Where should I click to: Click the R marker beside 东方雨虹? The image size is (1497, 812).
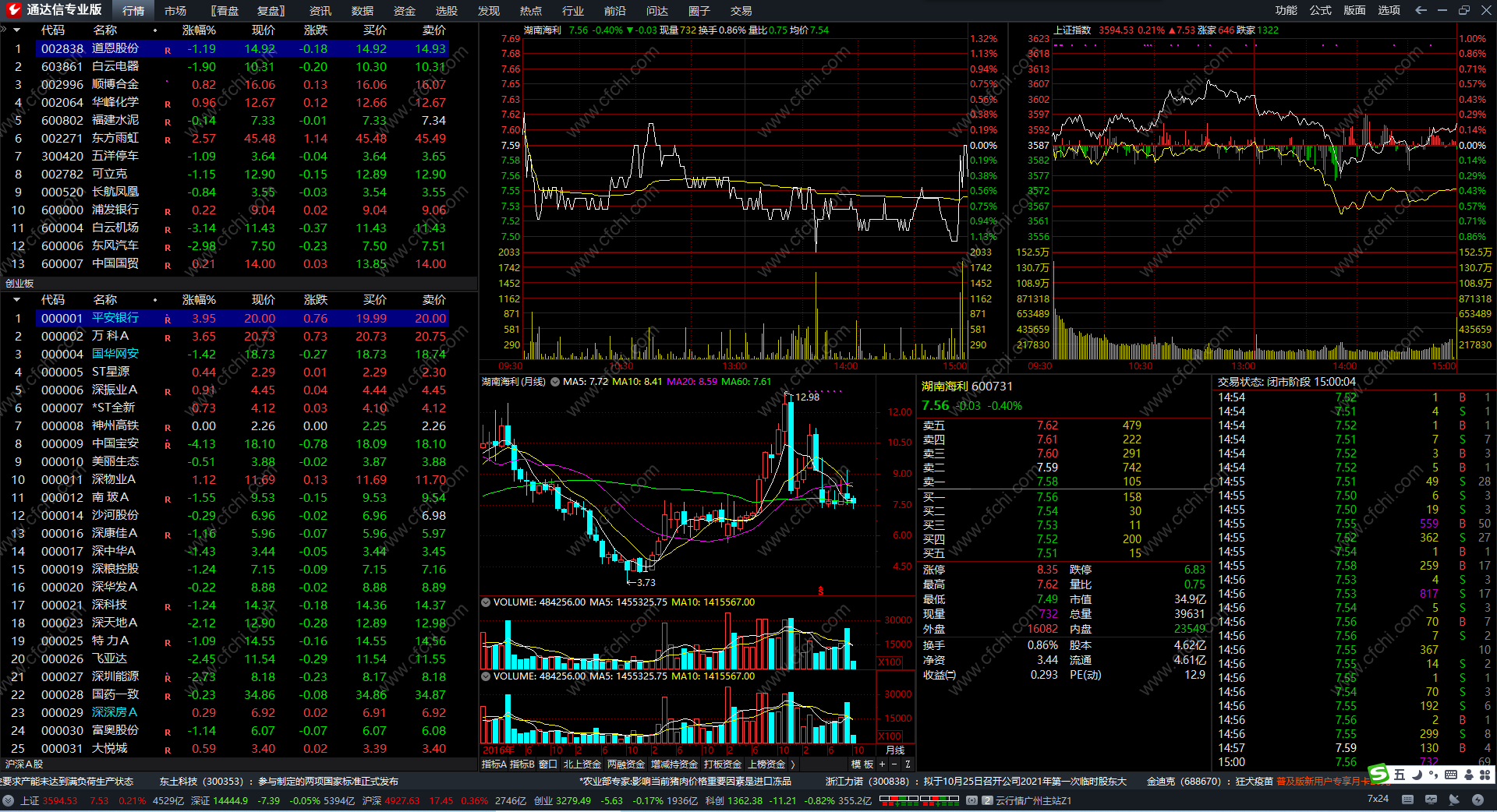point(168,140)
